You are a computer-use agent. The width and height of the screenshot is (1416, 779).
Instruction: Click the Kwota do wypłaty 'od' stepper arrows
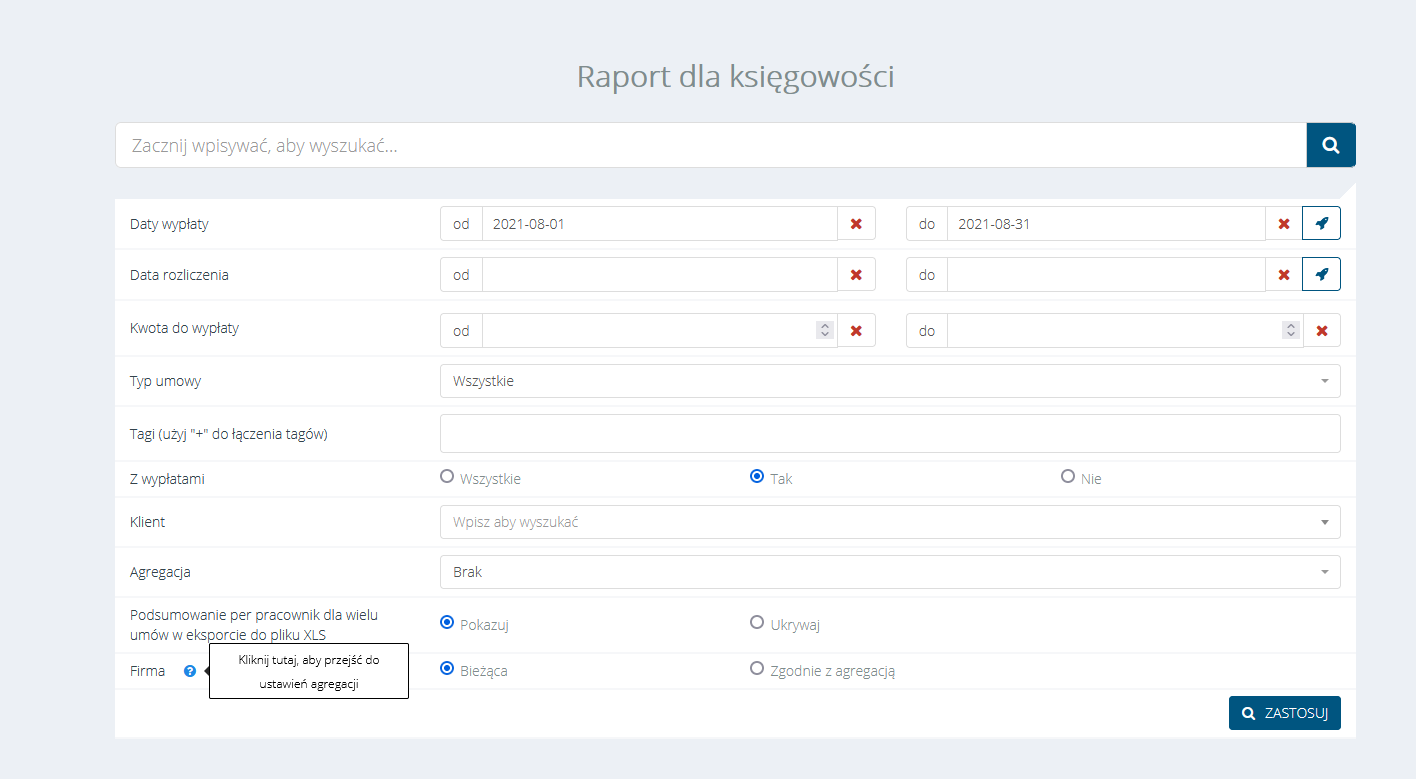[824, 329]
